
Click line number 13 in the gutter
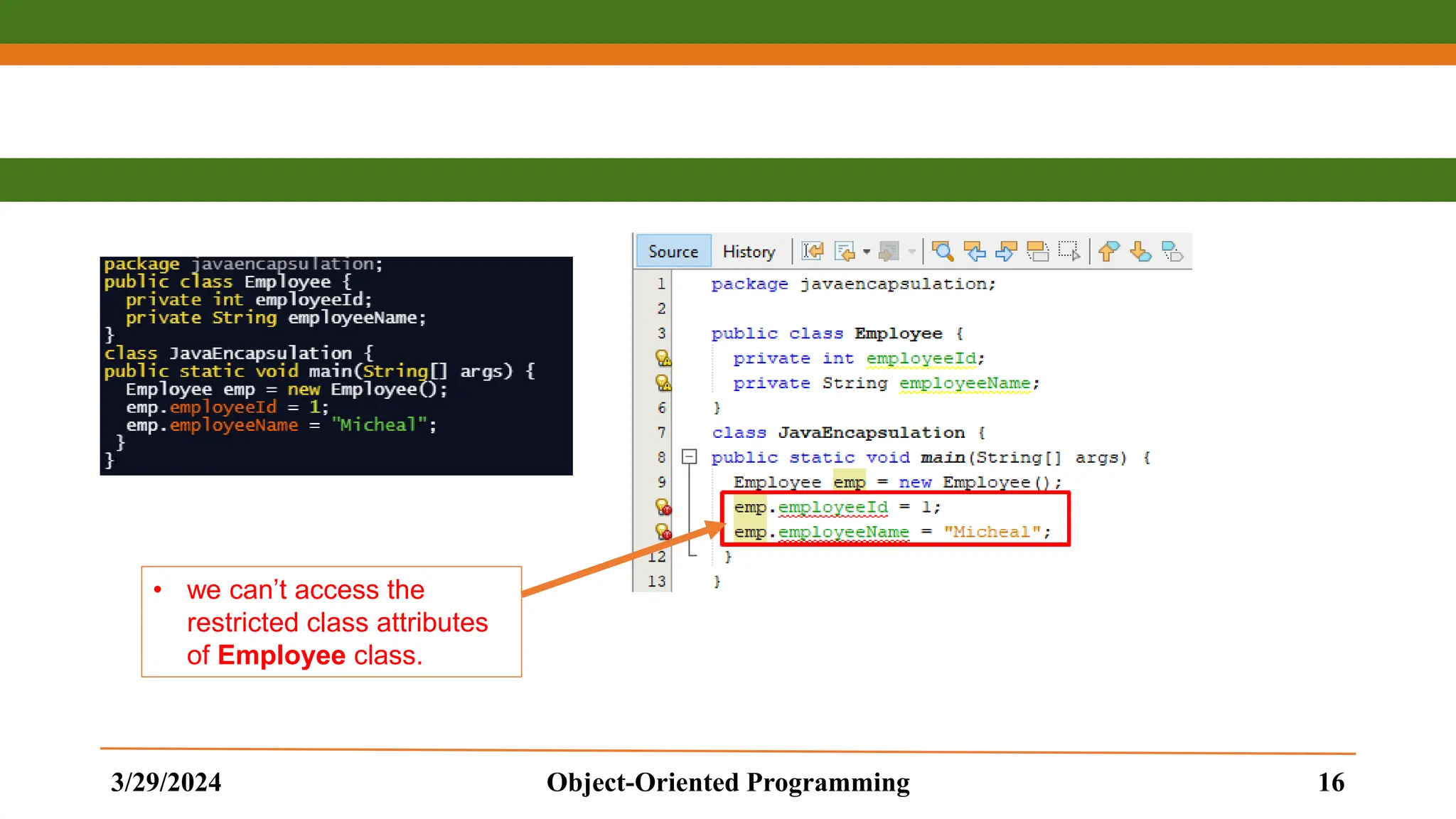pos(656,582)
